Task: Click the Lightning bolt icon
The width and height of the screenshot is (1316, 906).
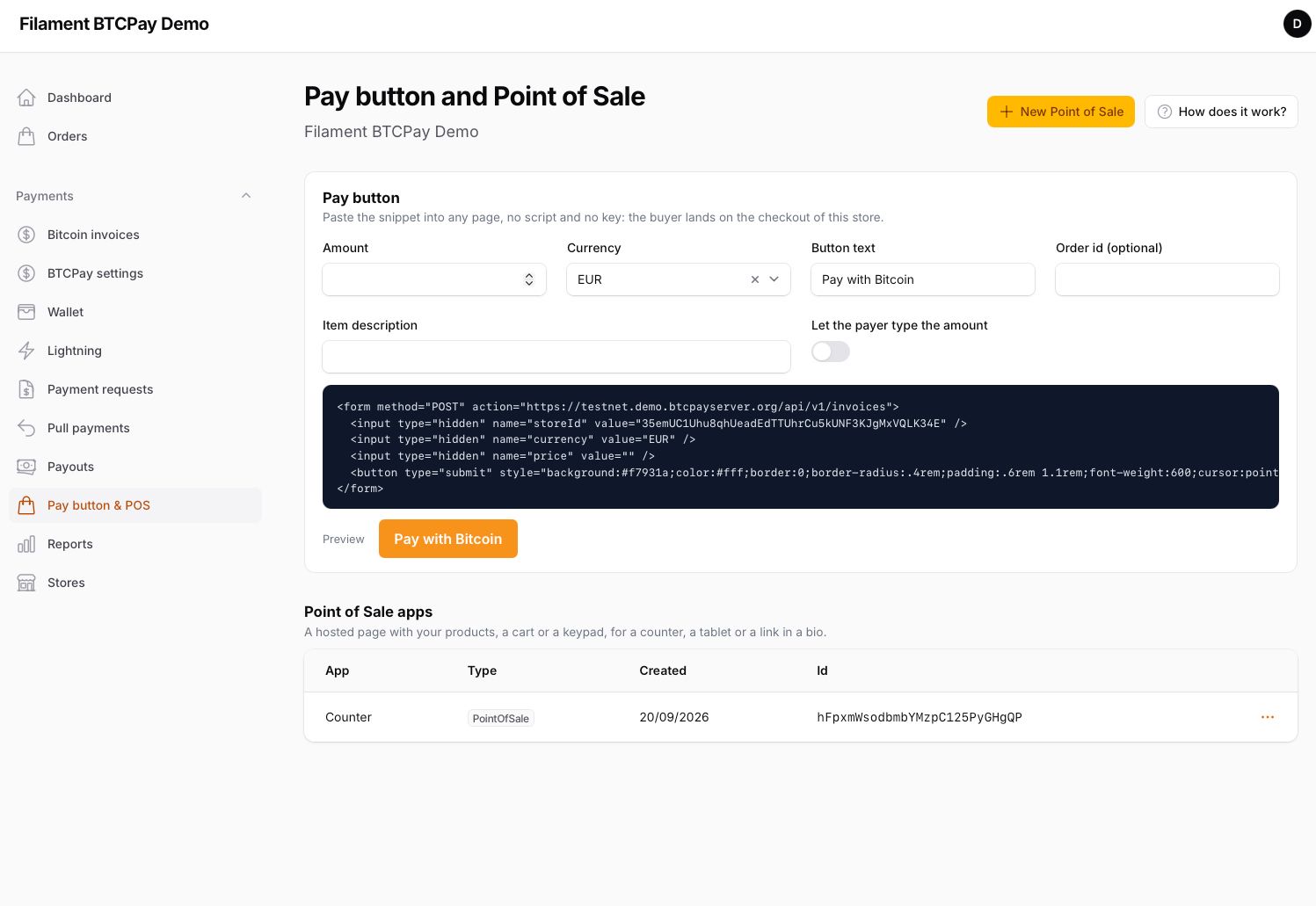Action: point(26,351)
